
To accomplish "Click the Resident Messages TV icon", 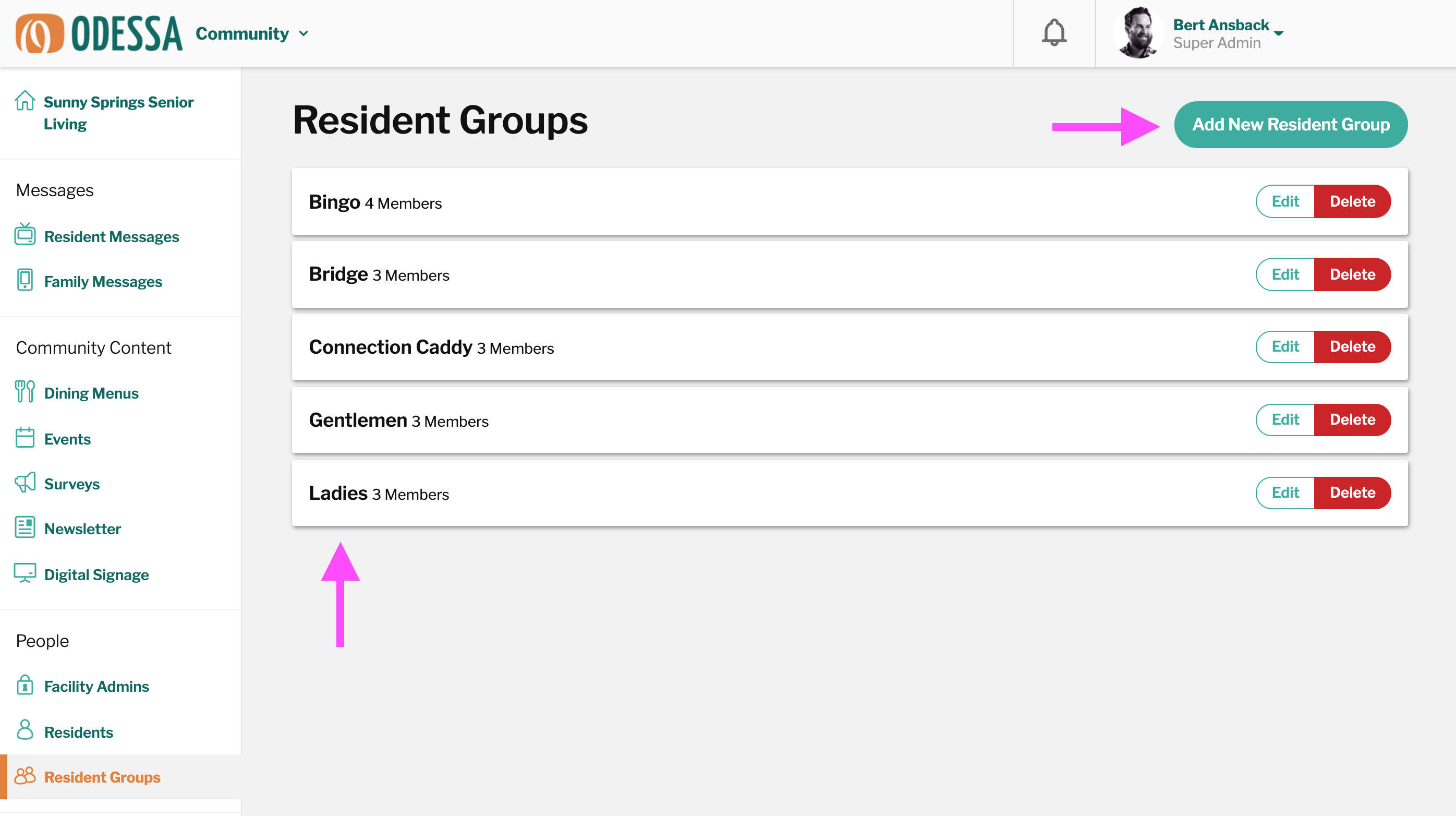I will [25, 234].
